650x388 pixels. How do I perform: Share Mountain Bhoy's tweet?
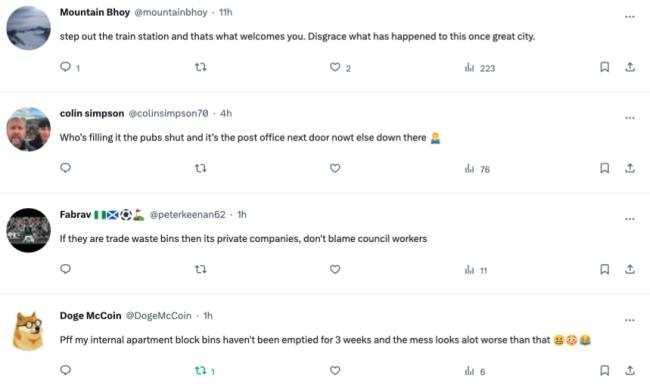click(630, 67)
